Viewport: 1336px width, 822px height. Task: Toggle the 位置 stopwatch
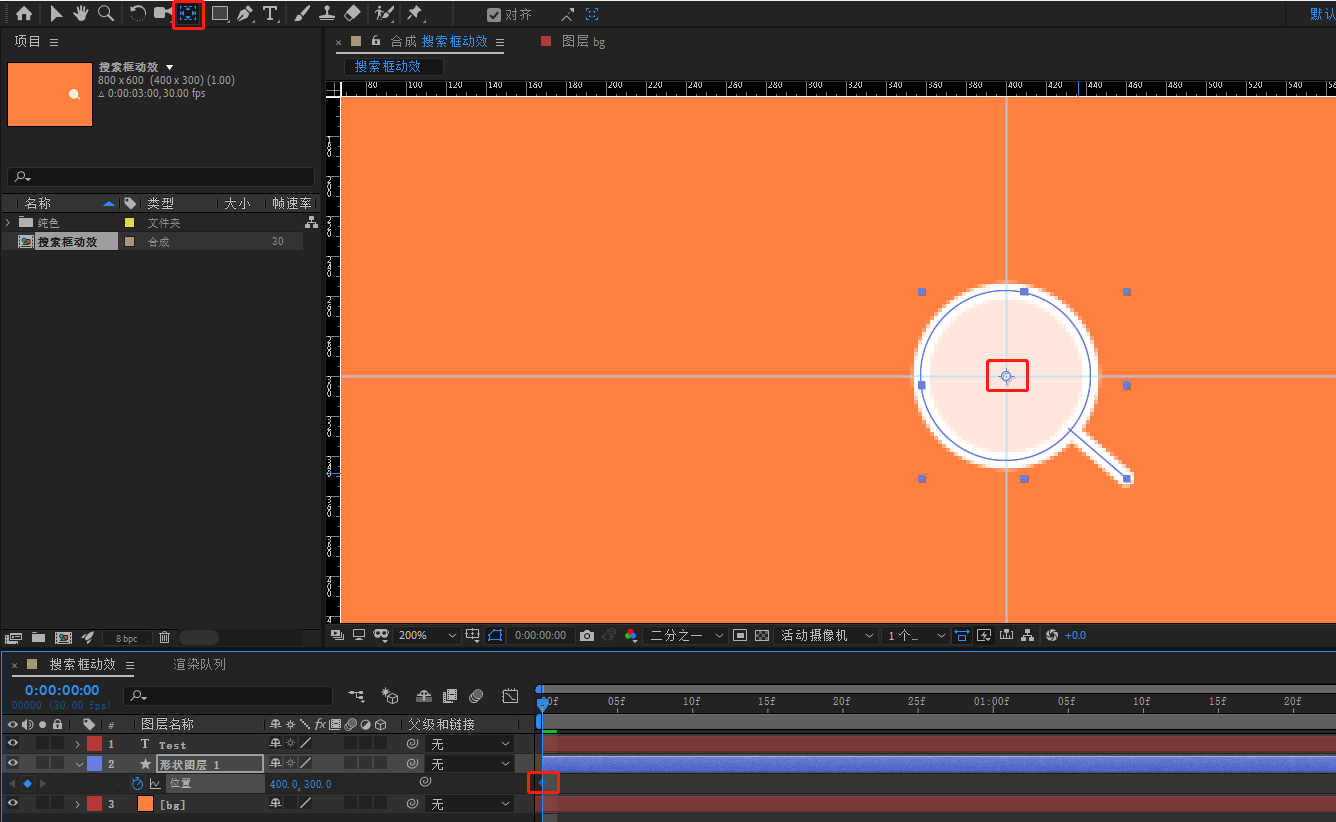tap(138, 784)
